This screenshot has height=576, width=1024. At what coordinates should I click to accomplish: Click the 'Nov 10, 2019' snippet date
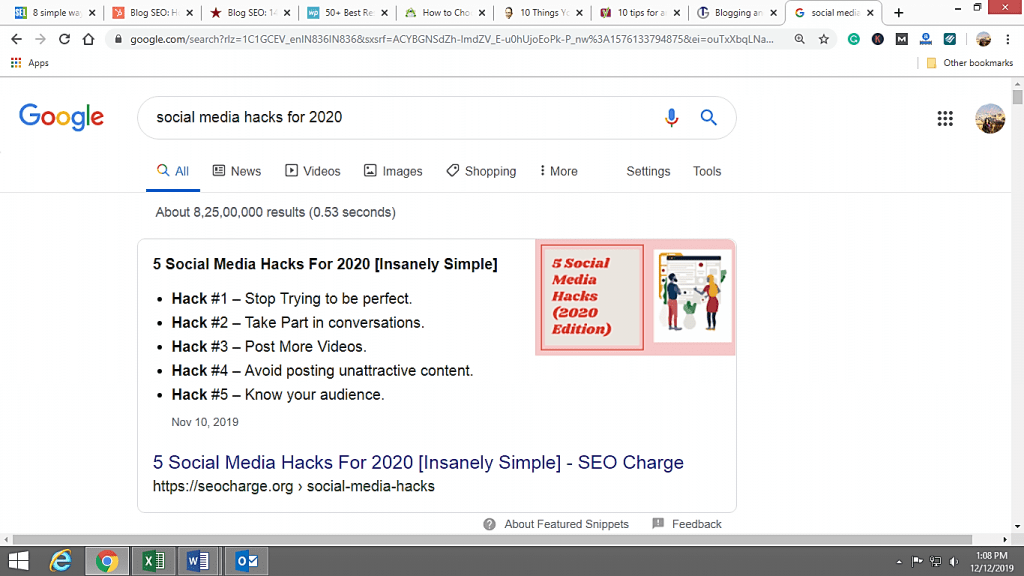pyautogui.click(x=205, y=422)
